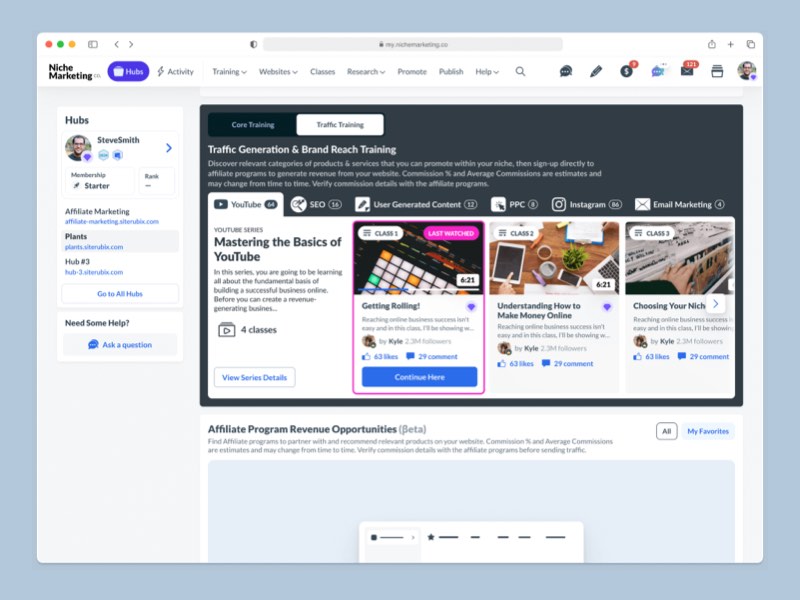
Task: Expand the Training dropdown menu
Action: pos(229,72)
